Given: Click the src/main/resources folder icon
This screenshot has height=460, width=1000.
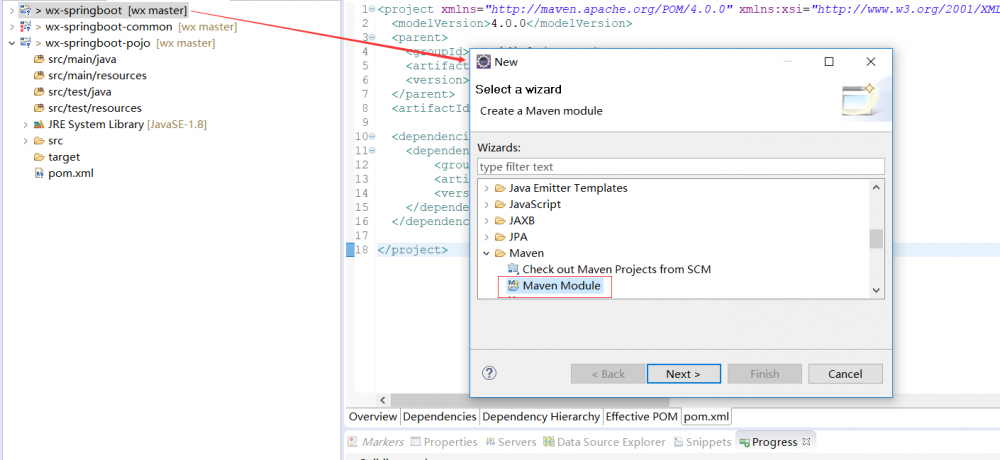Looking at the screenshot, I should [x=39, y=75].
